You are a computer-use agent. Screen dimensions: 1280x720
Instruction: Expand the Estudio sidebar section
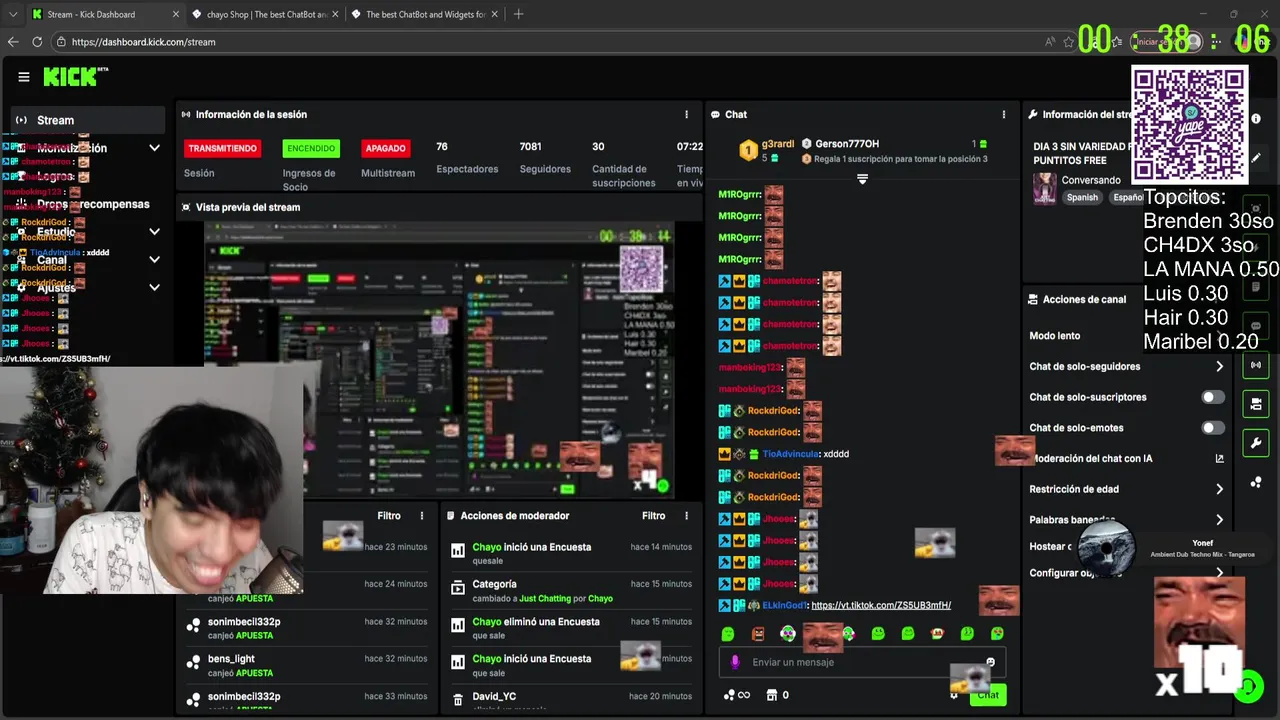(154, 232)
